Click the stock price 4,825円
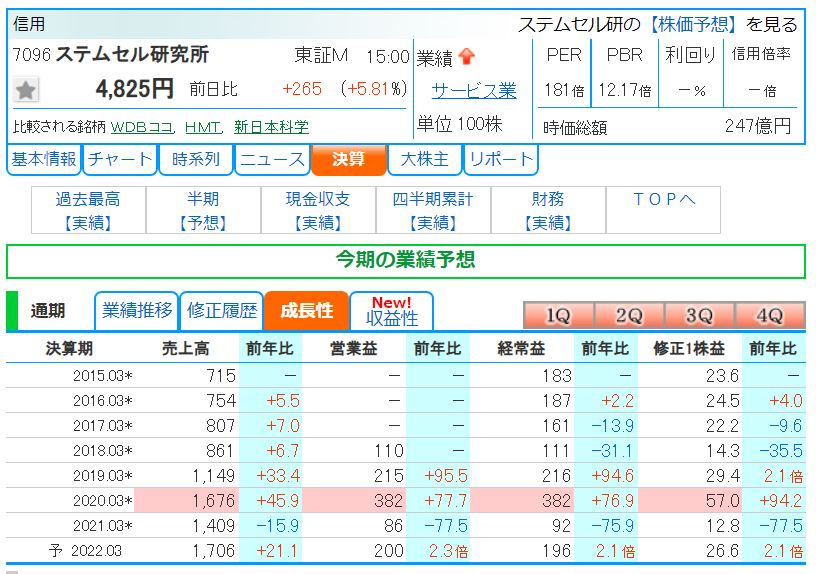 (134, 89)
